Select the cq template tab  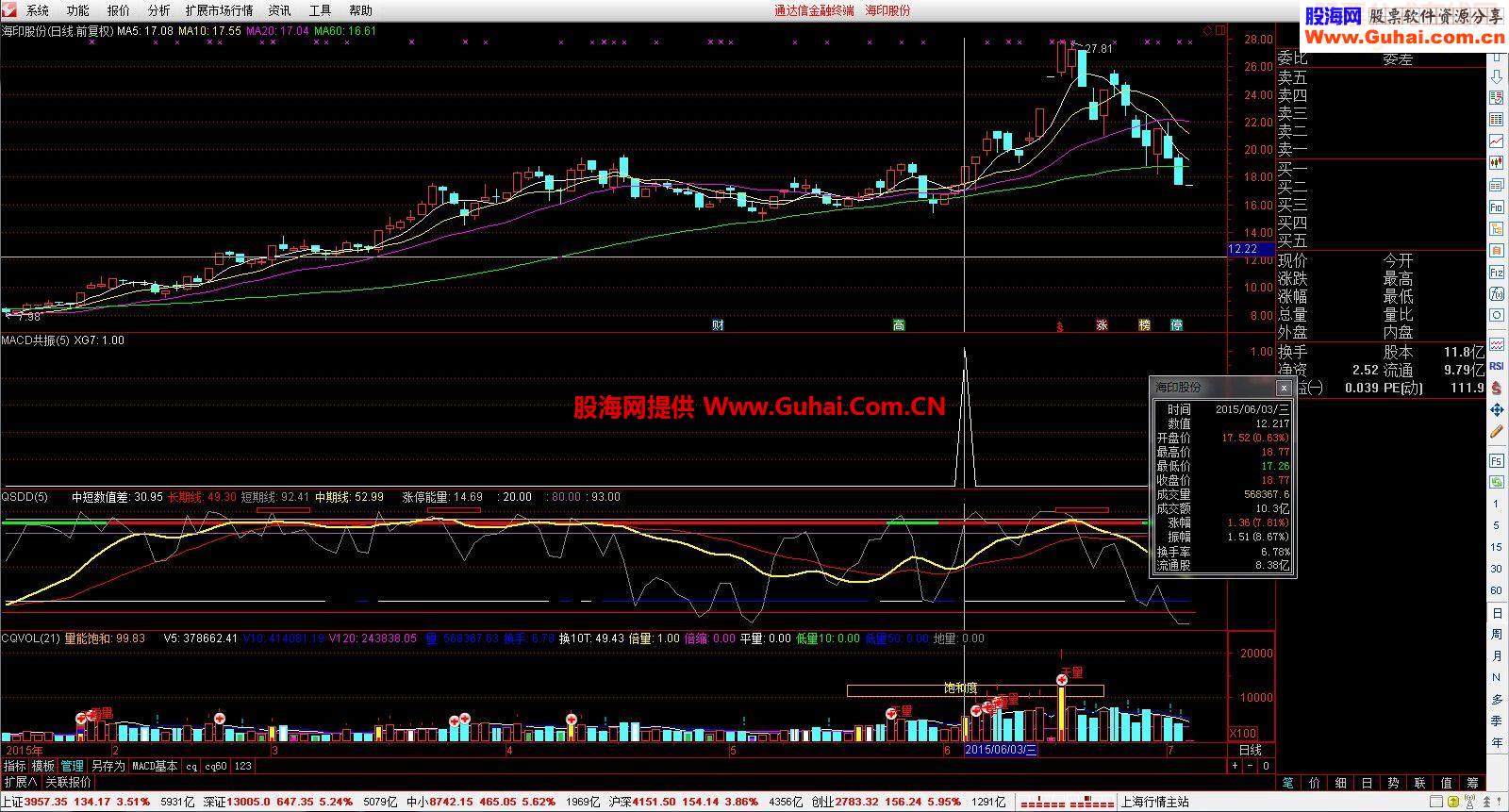191,766
